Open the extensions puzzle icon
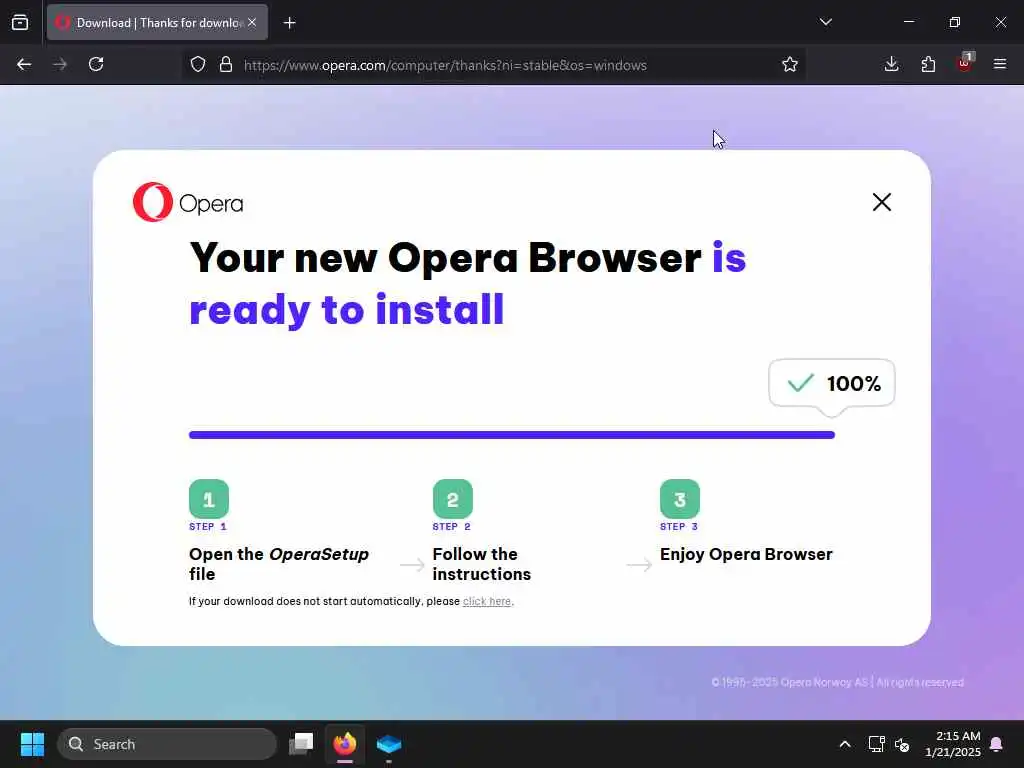Screen dimensions: 1024x768 pyautogui.click(x=928, y=64)
